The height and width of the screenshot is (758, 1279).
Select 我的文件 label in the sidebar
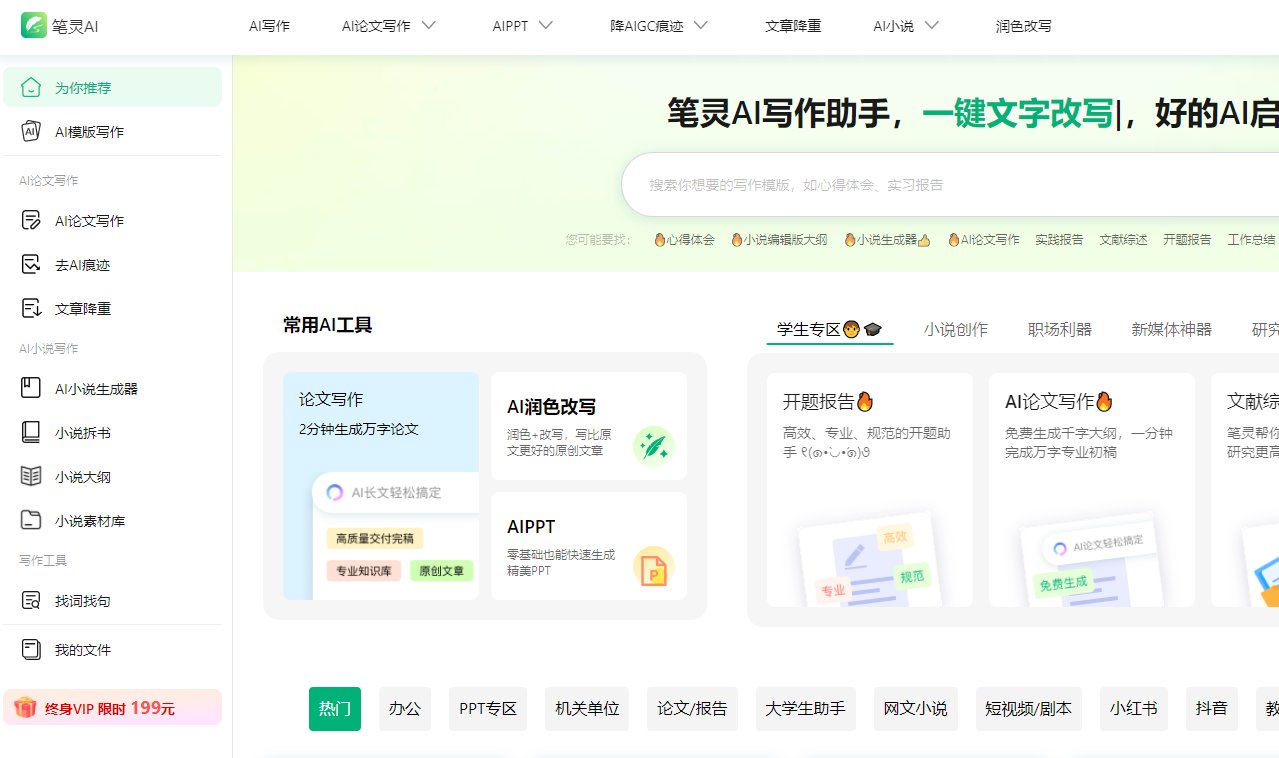[83, 650]
